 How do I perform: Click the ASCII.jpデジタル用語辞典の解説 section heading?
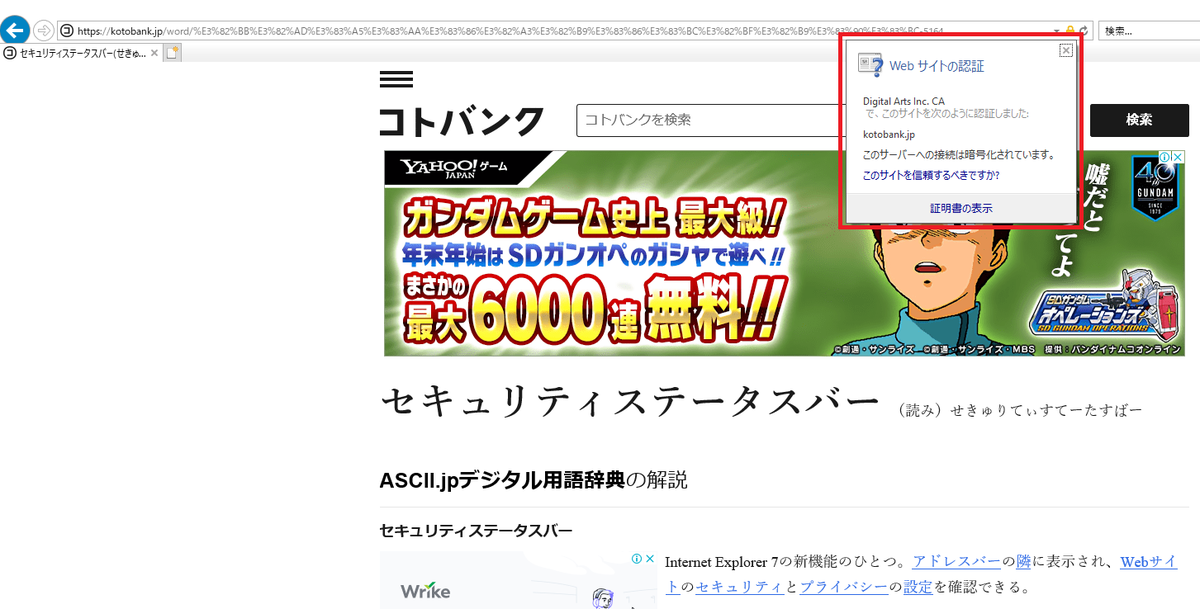[x=533, y=479]
